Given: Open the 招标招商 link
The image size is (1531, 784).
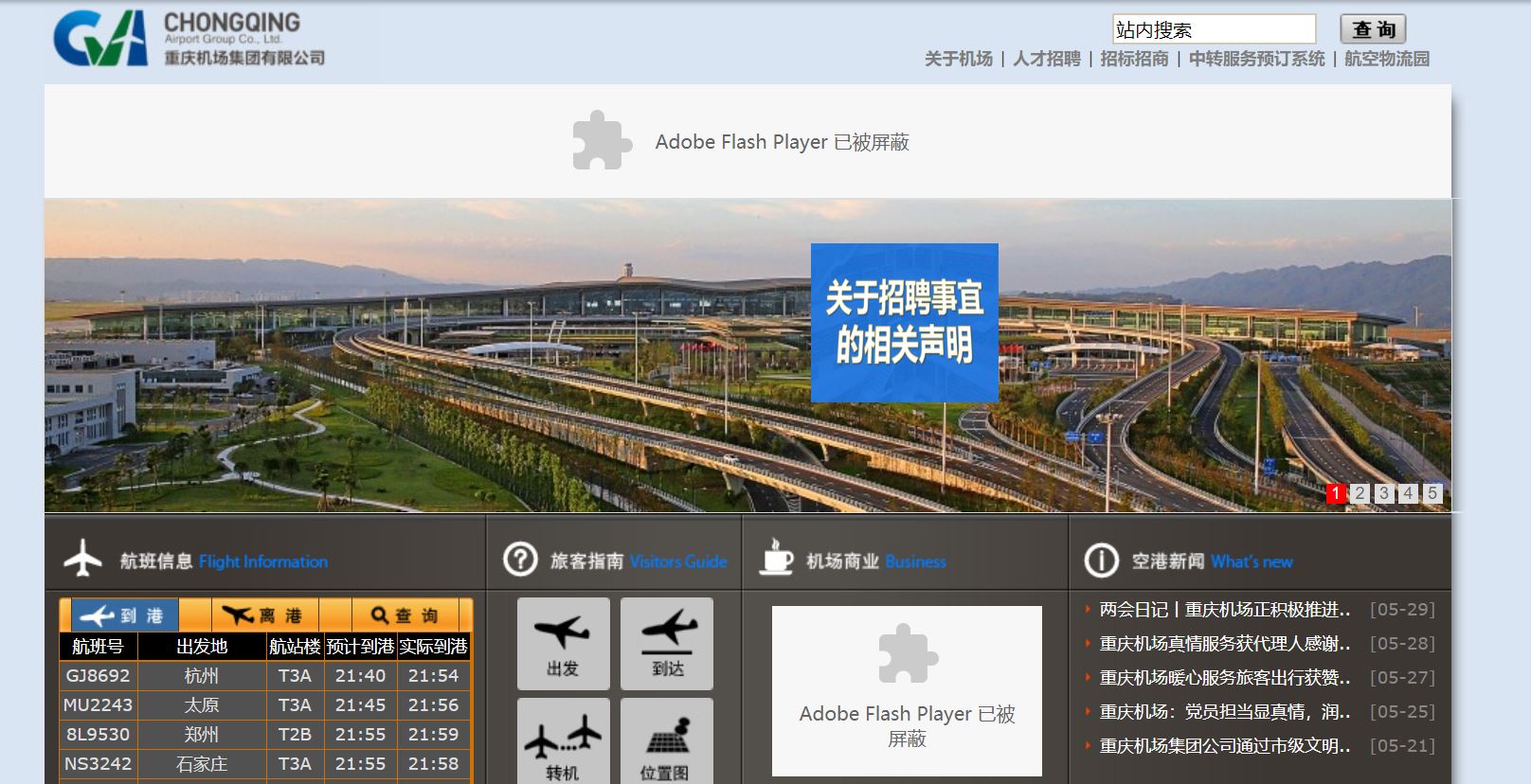Looking at the screenshot, I should click(1134, 59).
